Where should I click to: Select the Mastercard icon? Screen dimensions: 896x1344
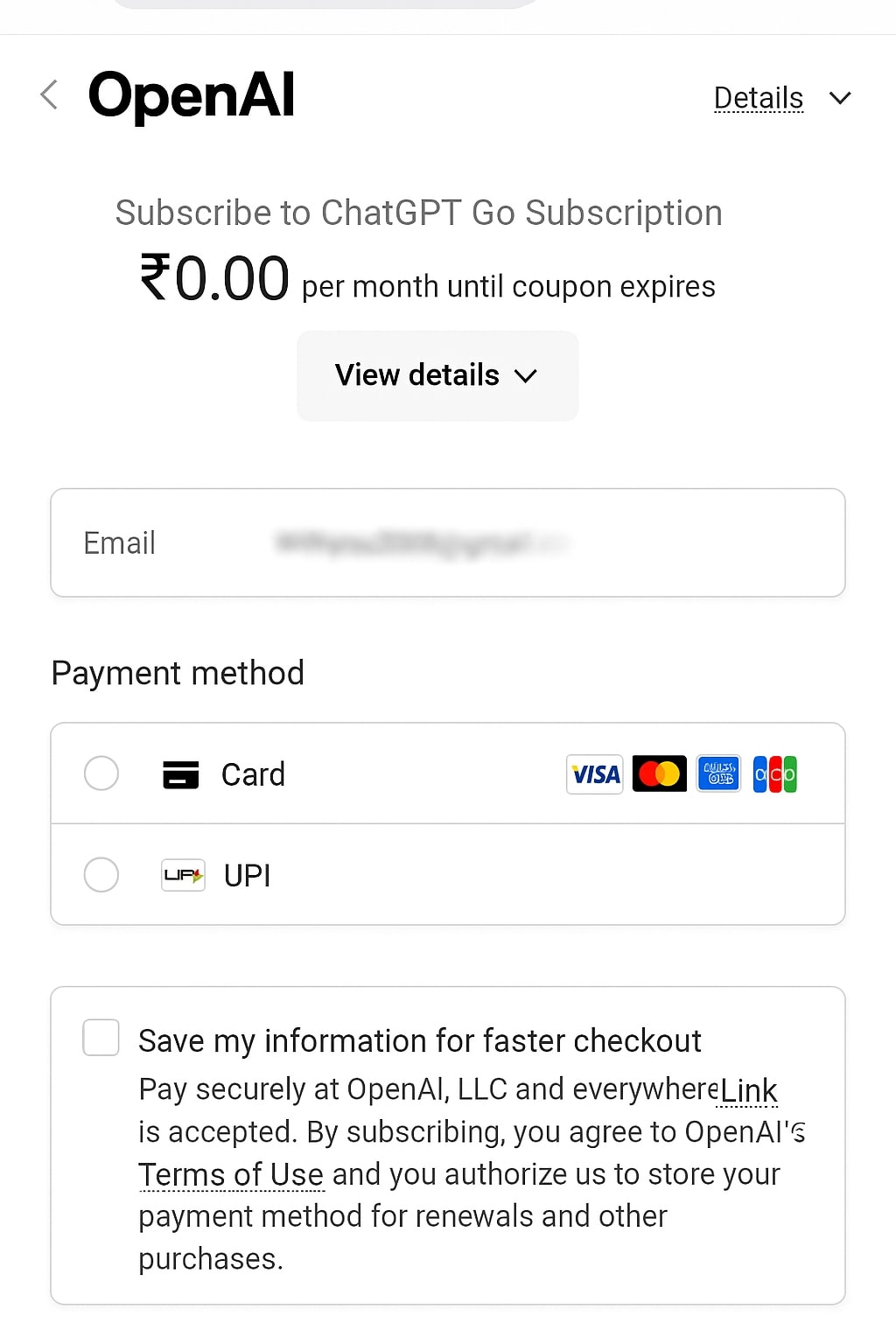659,773
